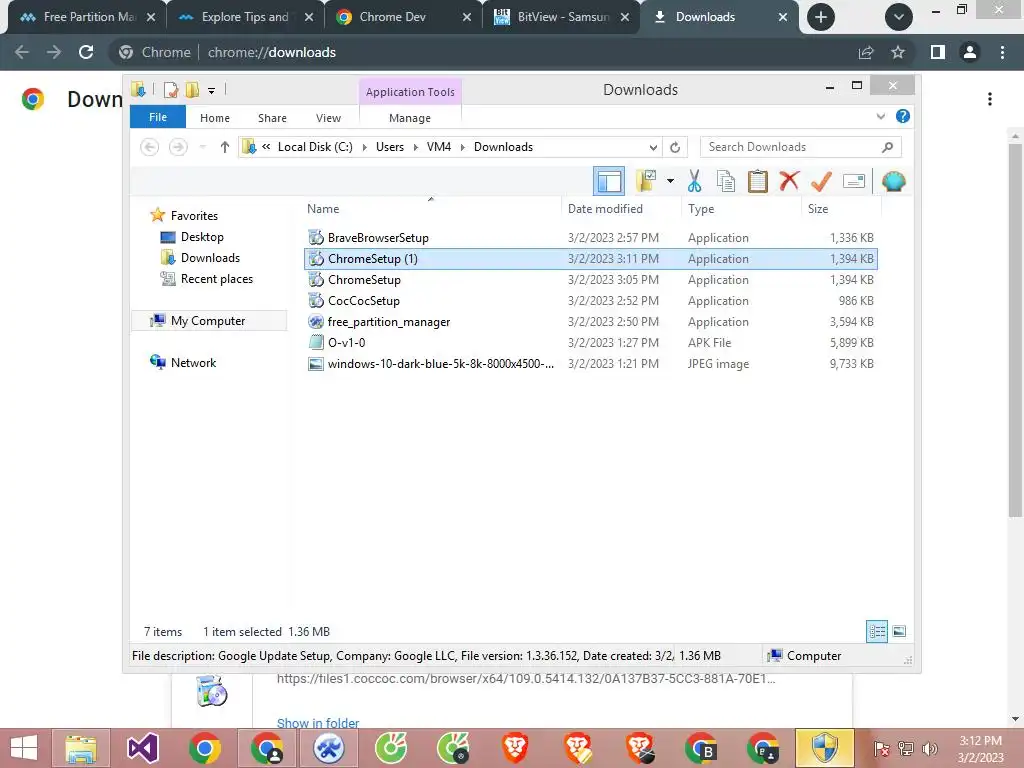Viewport: 1024px width, 768px height.
Task: Open the Home ribbon tab
Action: [x=215, y=118]
